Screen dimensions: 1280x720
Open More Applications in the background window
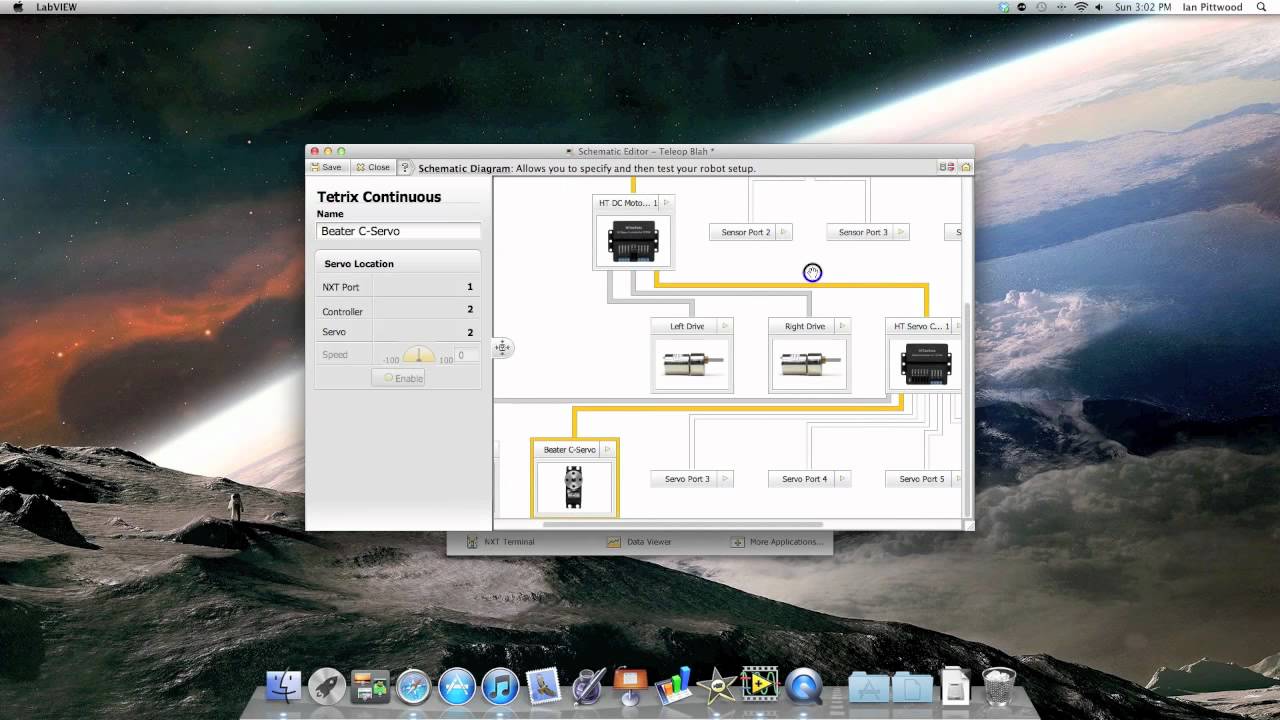777,542
